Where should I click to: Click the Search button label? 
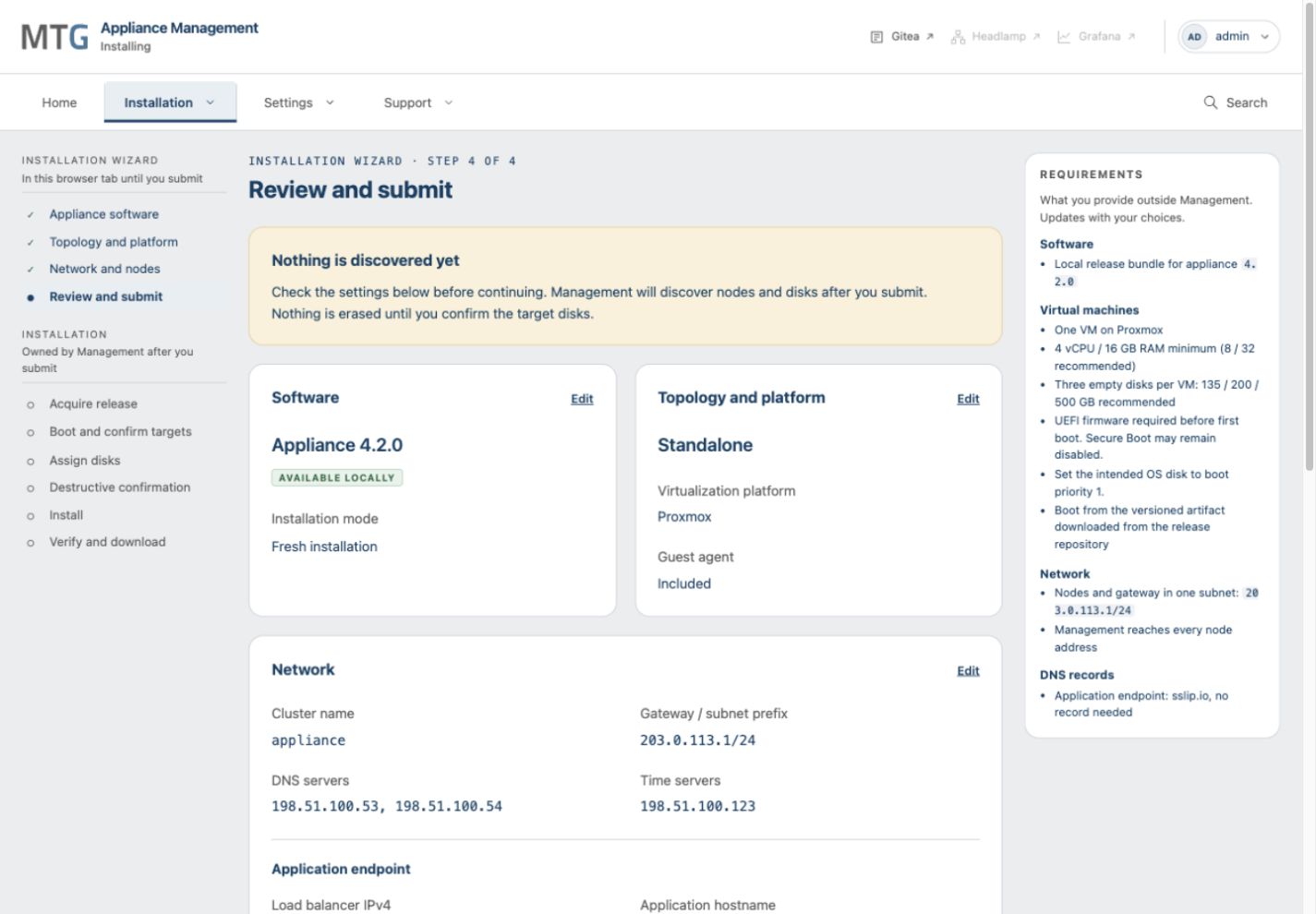click(1247, 102)
